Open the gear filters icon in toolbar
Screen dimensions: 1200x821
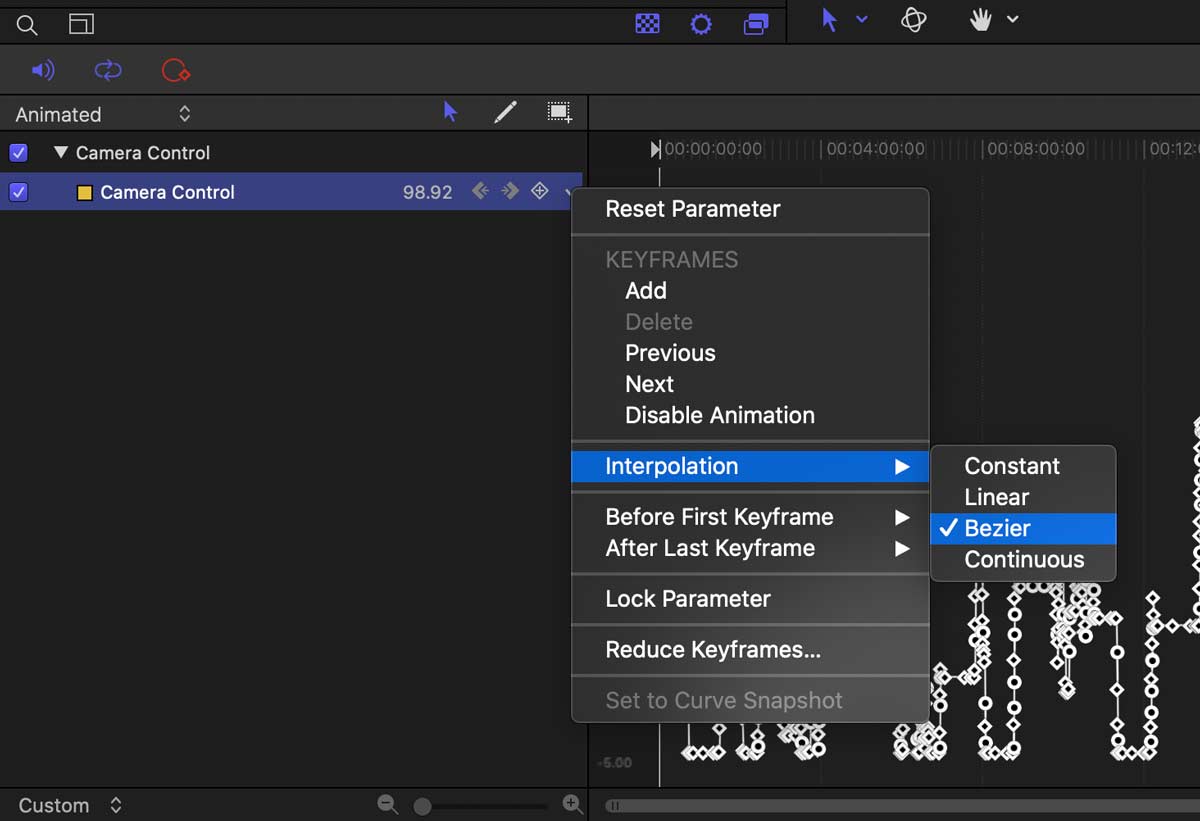click(701, 23)
